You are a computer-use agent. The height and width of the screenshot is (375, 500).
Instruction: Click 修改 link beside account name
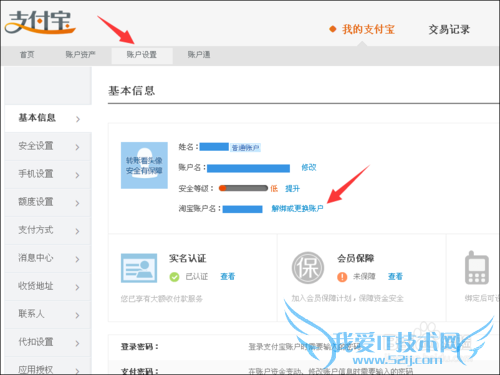(309, 167)
